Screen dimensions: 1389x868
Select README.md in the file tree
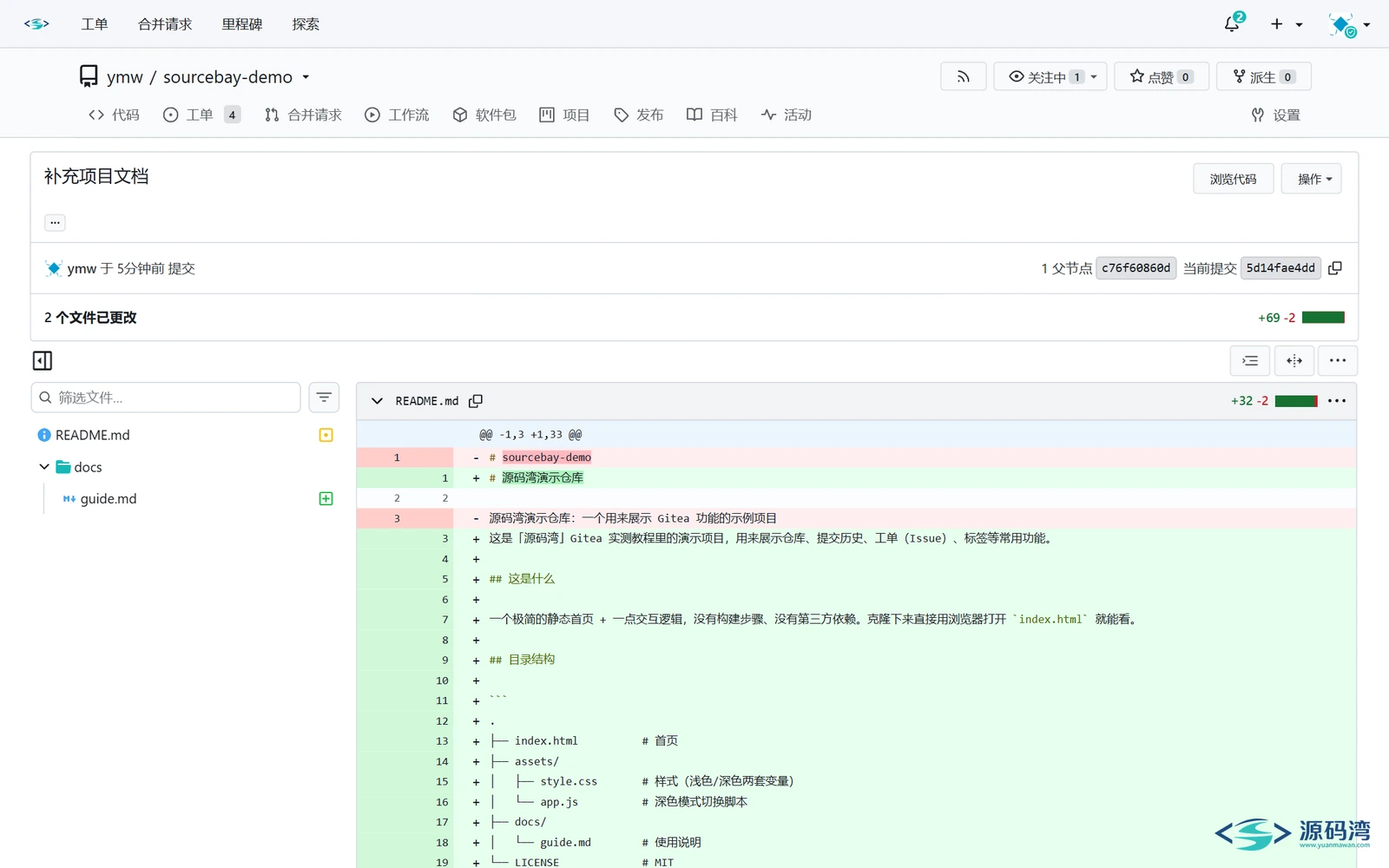pos(92,435)
